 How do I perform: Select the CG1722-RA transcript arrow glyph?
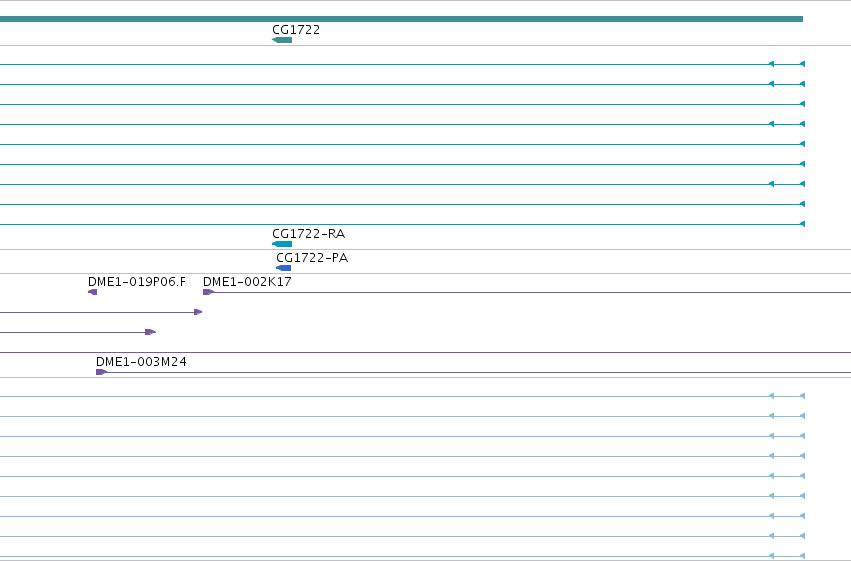tap(282, 244)
